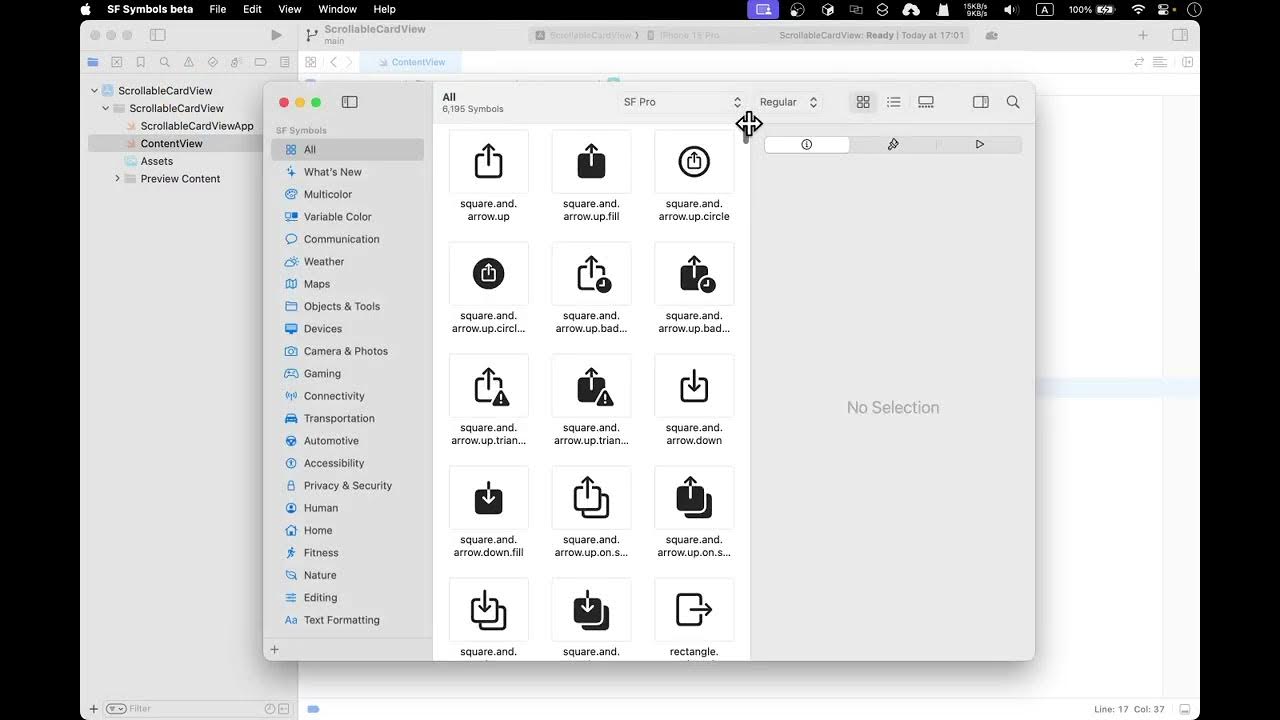Toggle Xcode inspectors panel
1280x720 pixels.
click(x=1180, y=35)
